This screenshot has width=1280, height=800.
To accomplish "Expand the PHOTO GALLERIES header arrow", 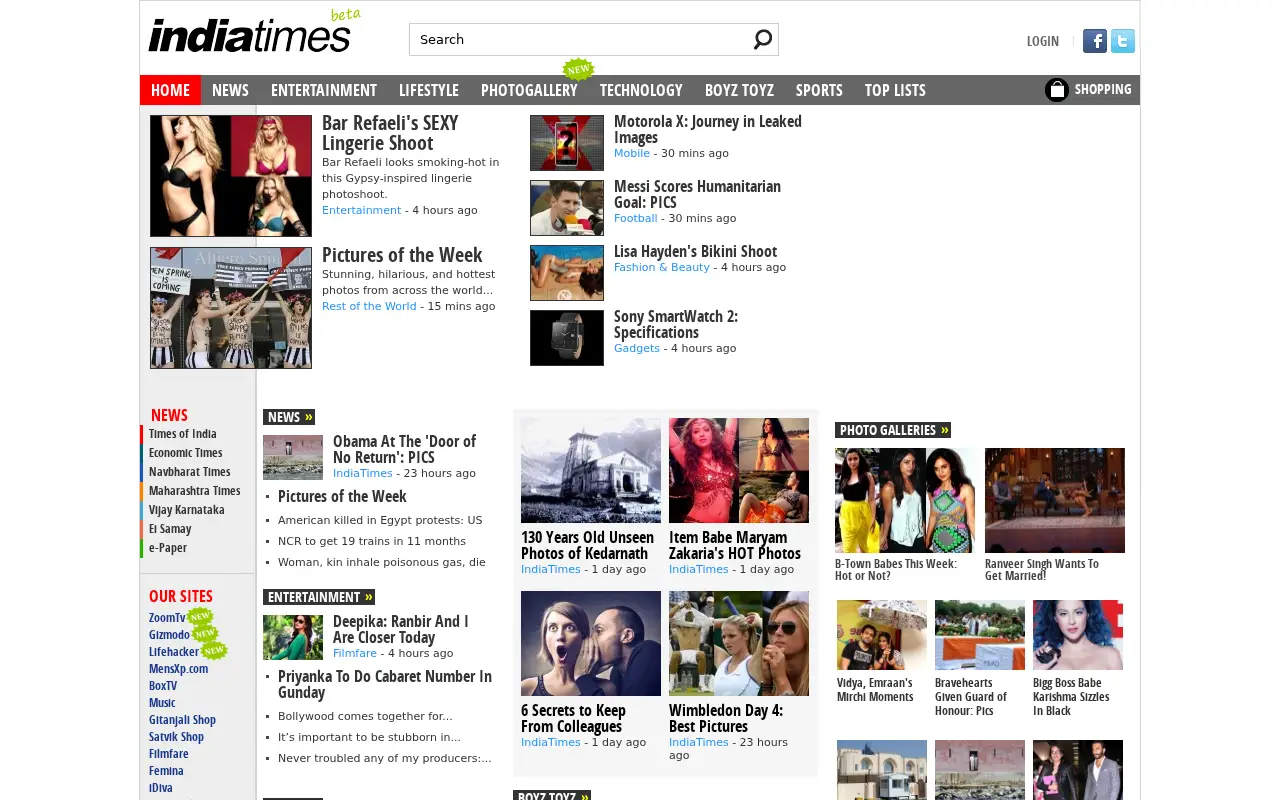I will pos(945,430).
